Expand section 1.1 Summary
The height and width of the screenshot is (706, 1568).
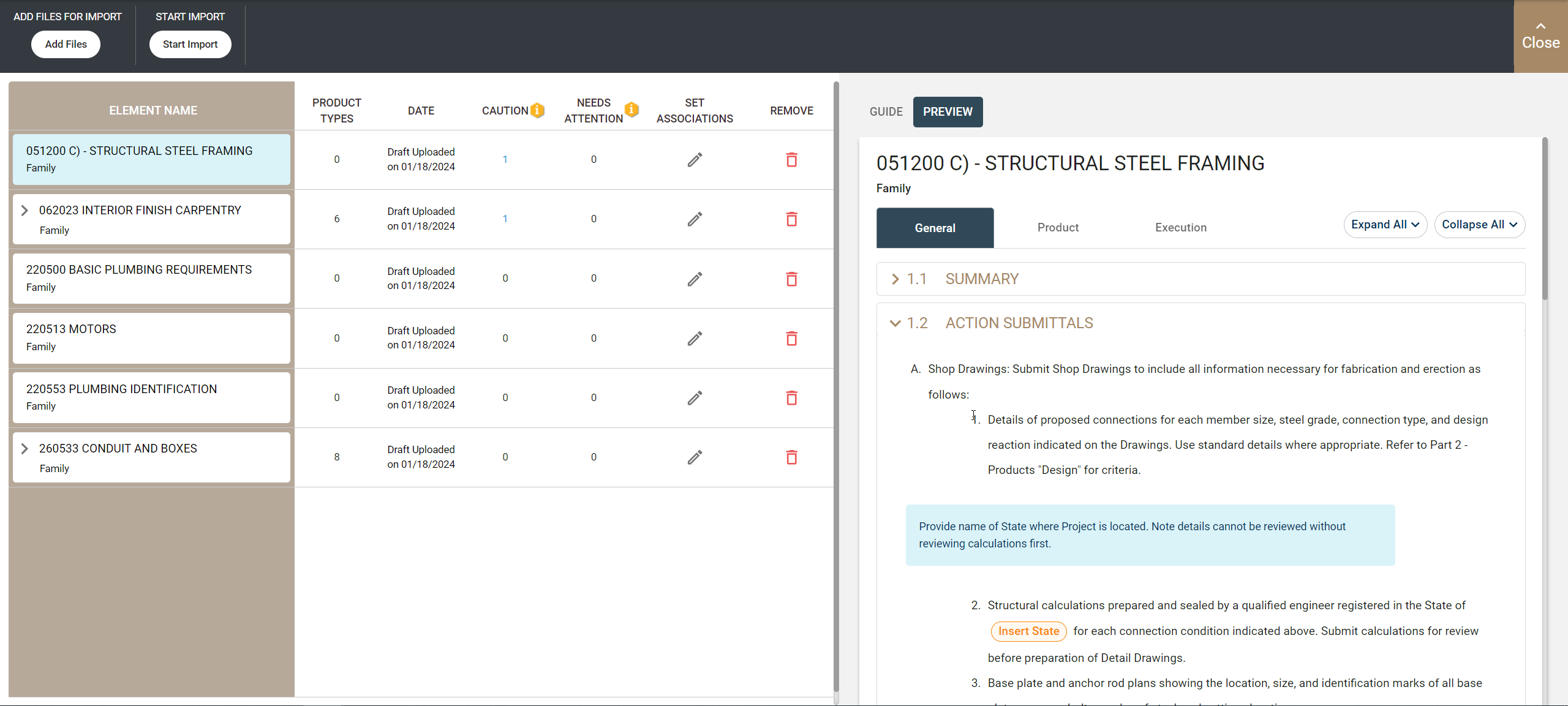pos(895,279)
